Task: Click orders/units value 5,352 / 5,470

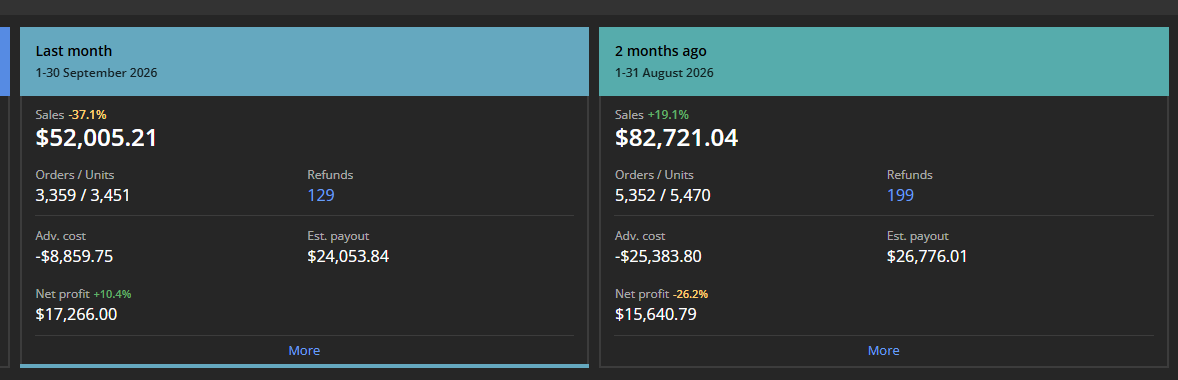Action: tap(663, 196)
